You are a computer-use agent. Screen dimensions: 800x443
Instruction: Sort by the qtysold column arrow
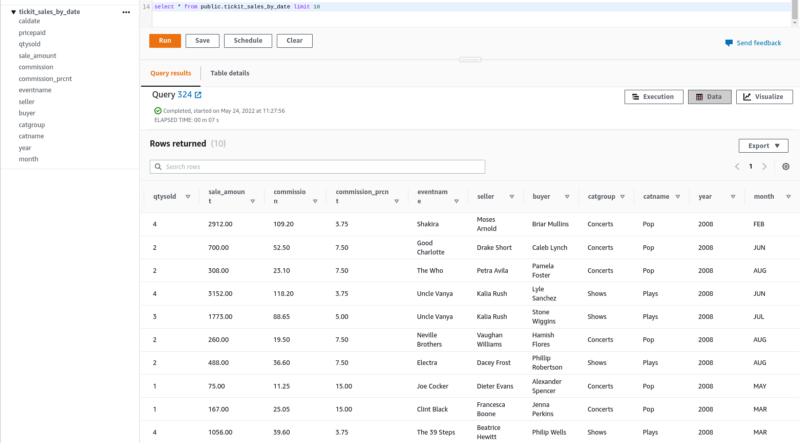tap(188, 196)
